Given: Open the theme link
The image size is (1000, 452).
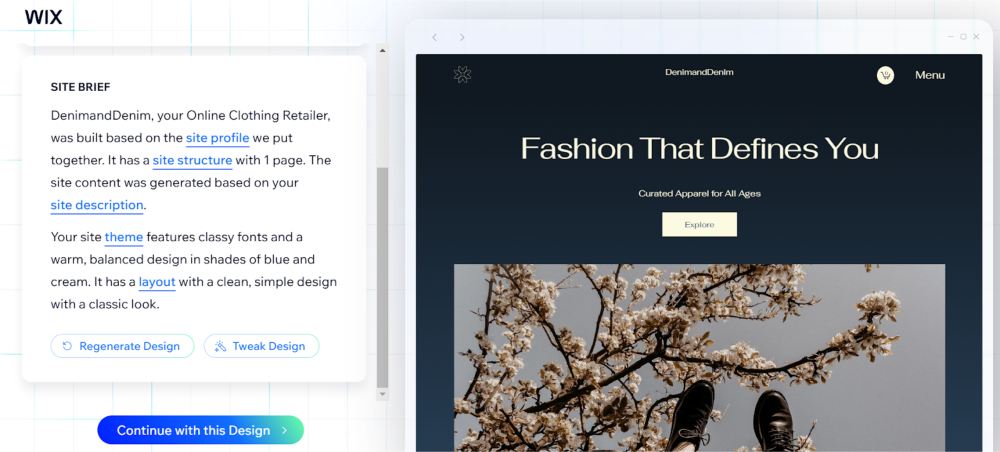Looking at the screenshot, I should [124, 237].
